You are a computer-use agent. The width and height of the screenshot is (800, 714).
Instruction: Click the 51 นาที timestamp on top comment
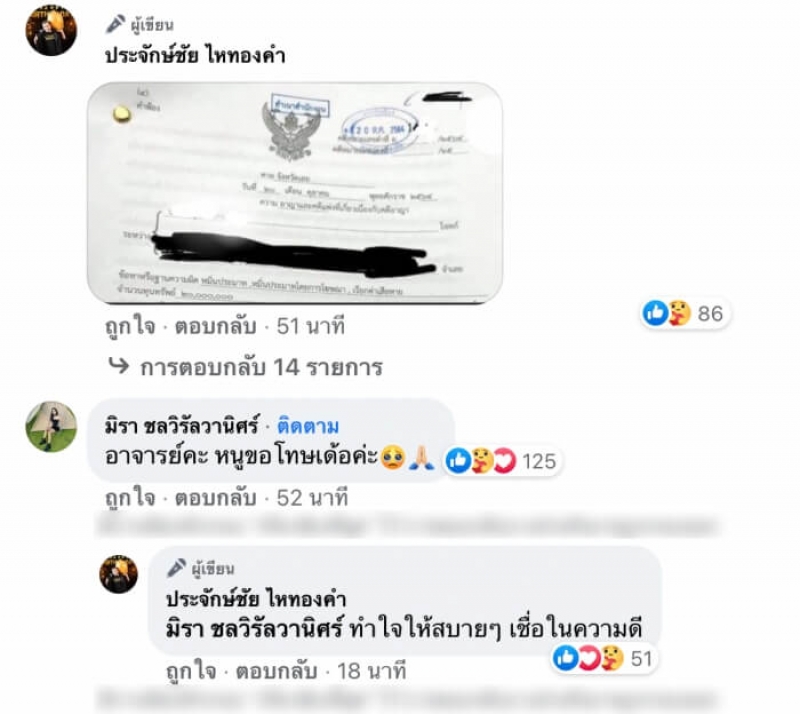point(310,326)
